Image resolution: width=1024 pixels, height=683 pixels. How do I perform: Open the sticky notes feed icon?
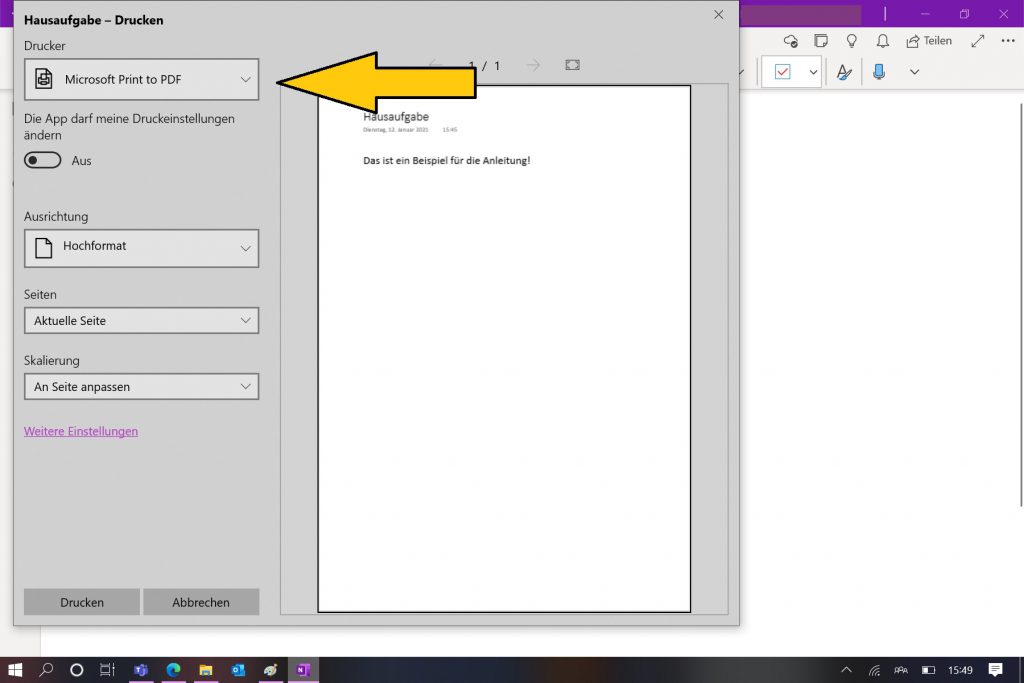[821, 41]
